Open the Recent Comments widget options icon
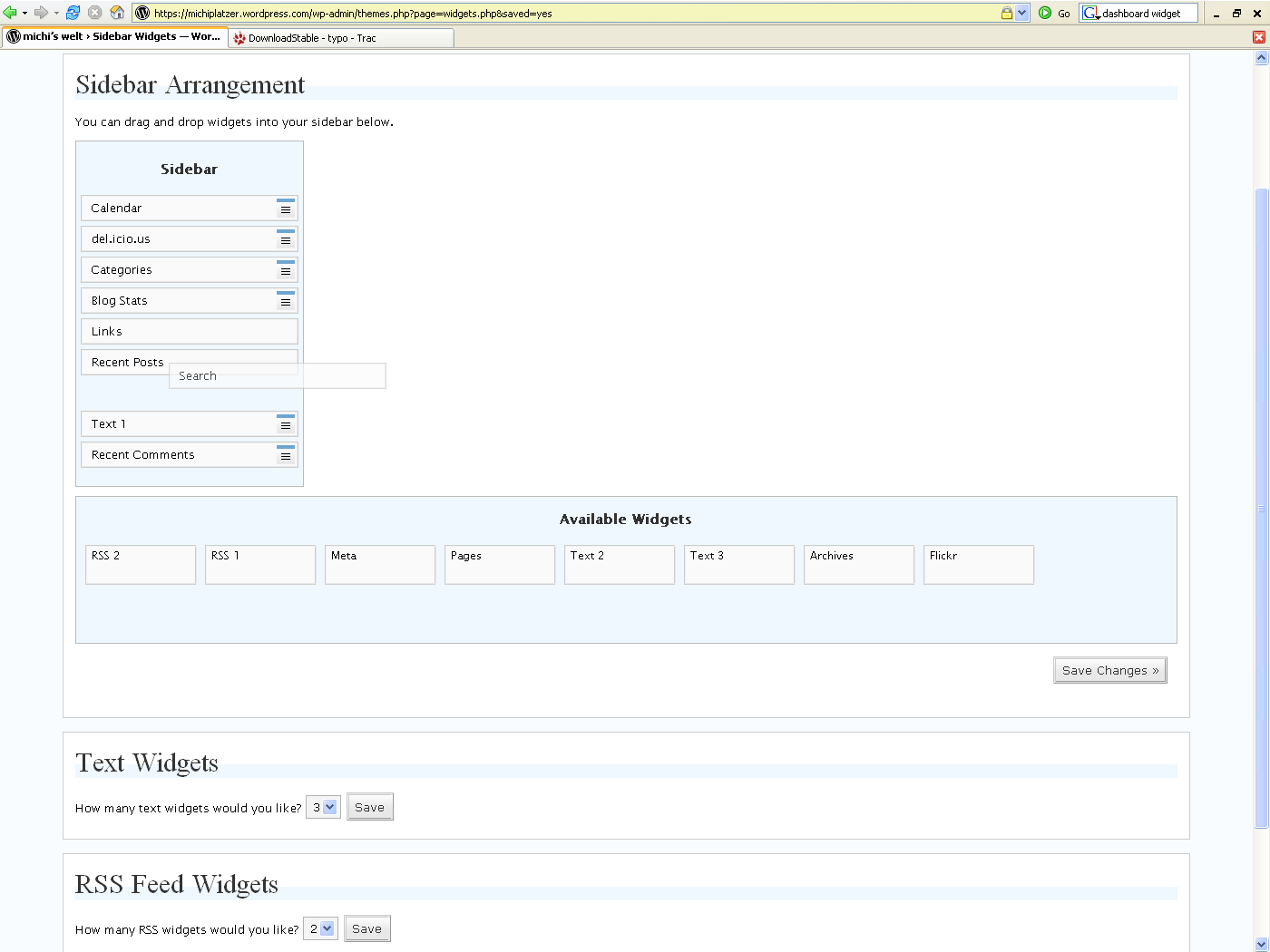 click(286, 455)
